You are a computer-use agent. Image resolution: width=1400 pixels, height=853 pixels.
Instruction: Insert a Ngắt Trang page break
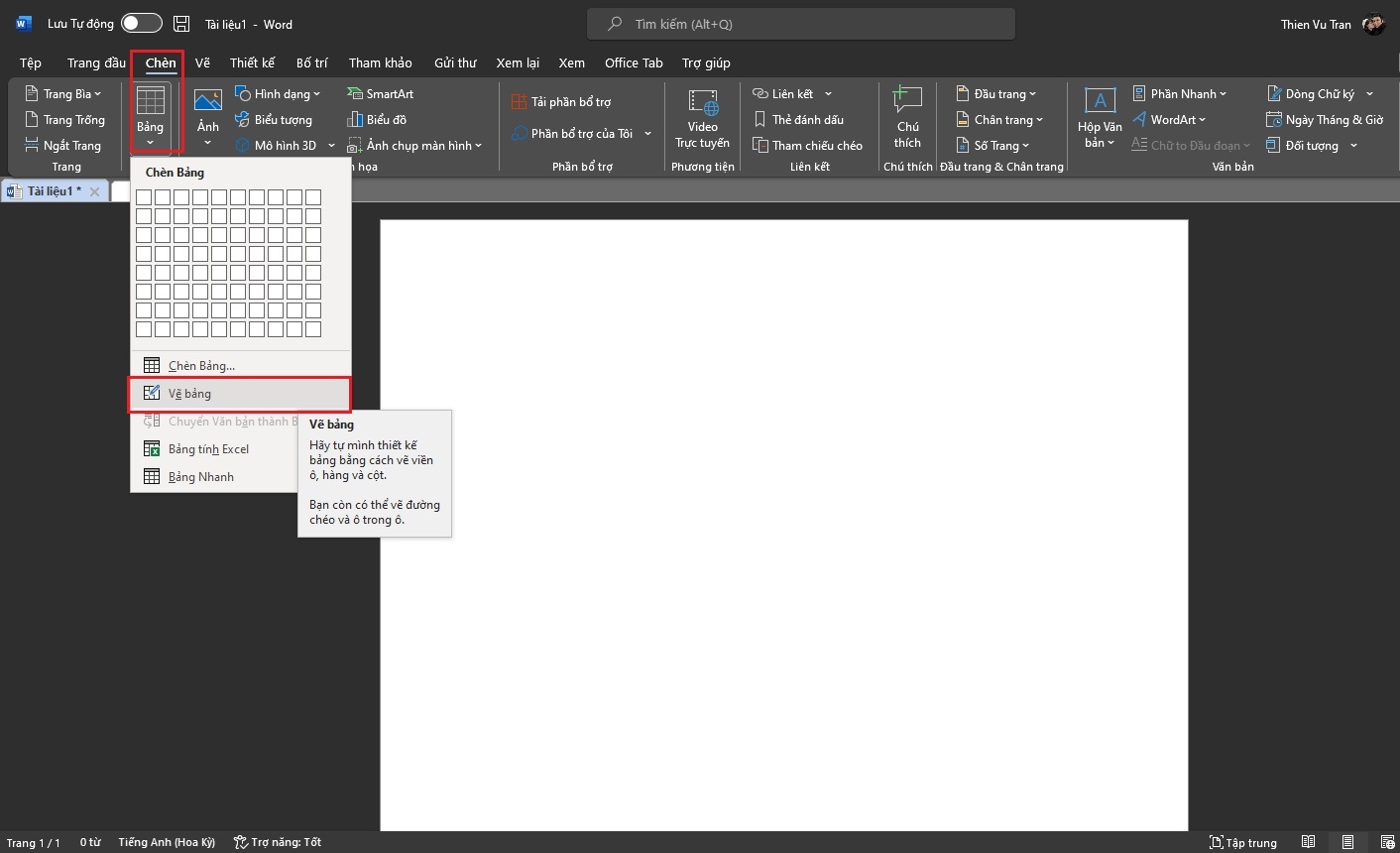pos(63,146)
